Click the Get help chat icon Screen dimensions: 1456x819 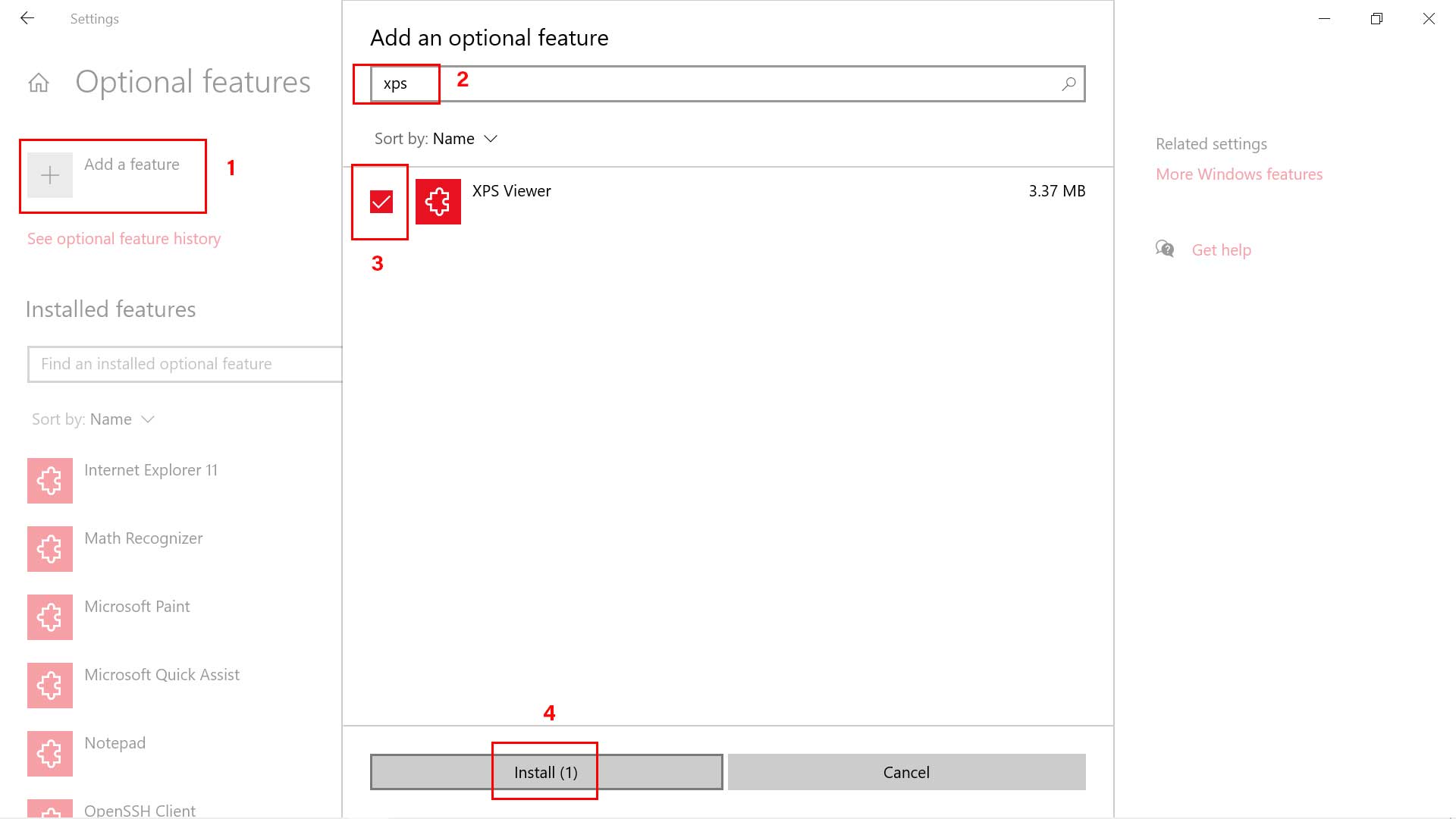coord(1165,249)
